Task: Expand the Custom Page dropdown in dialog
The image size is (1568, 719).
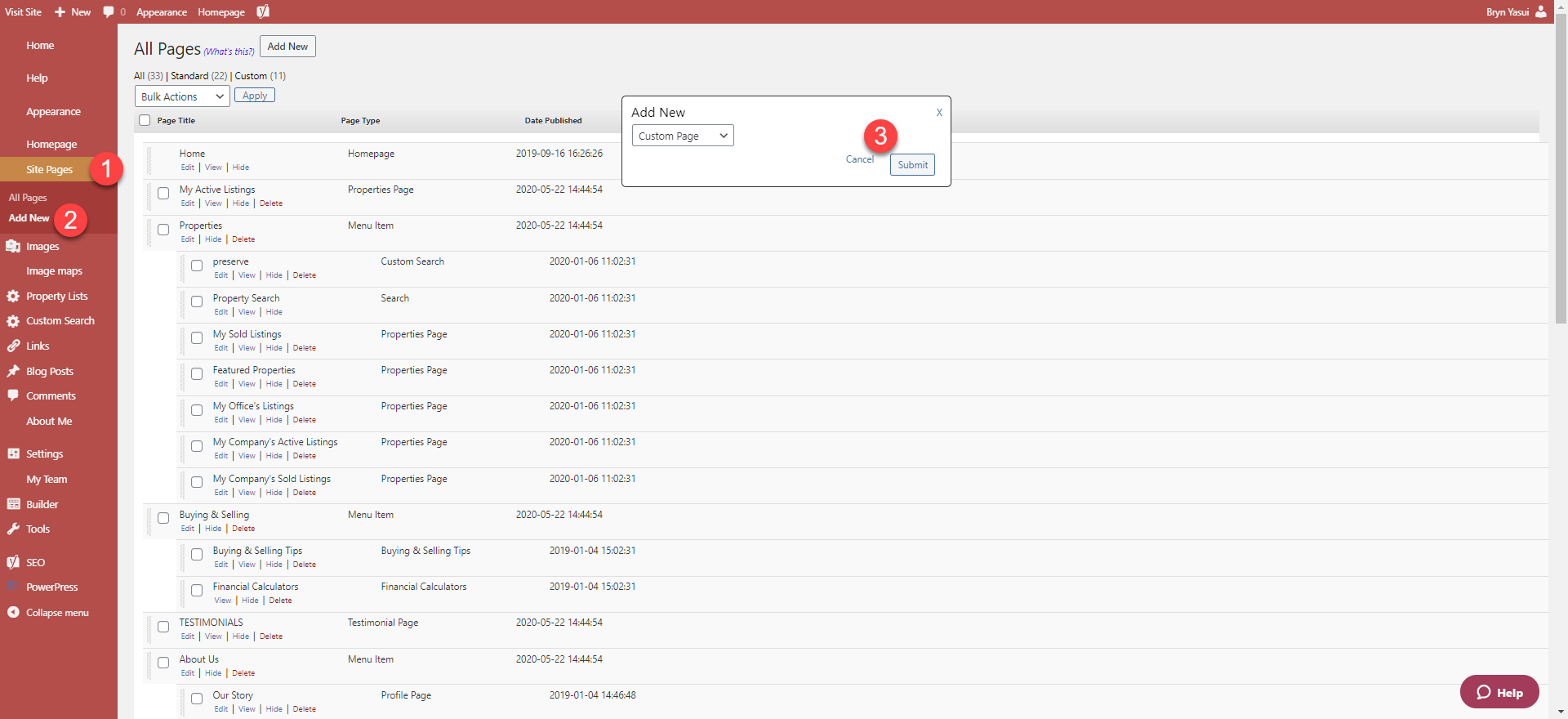Action: 682,136
